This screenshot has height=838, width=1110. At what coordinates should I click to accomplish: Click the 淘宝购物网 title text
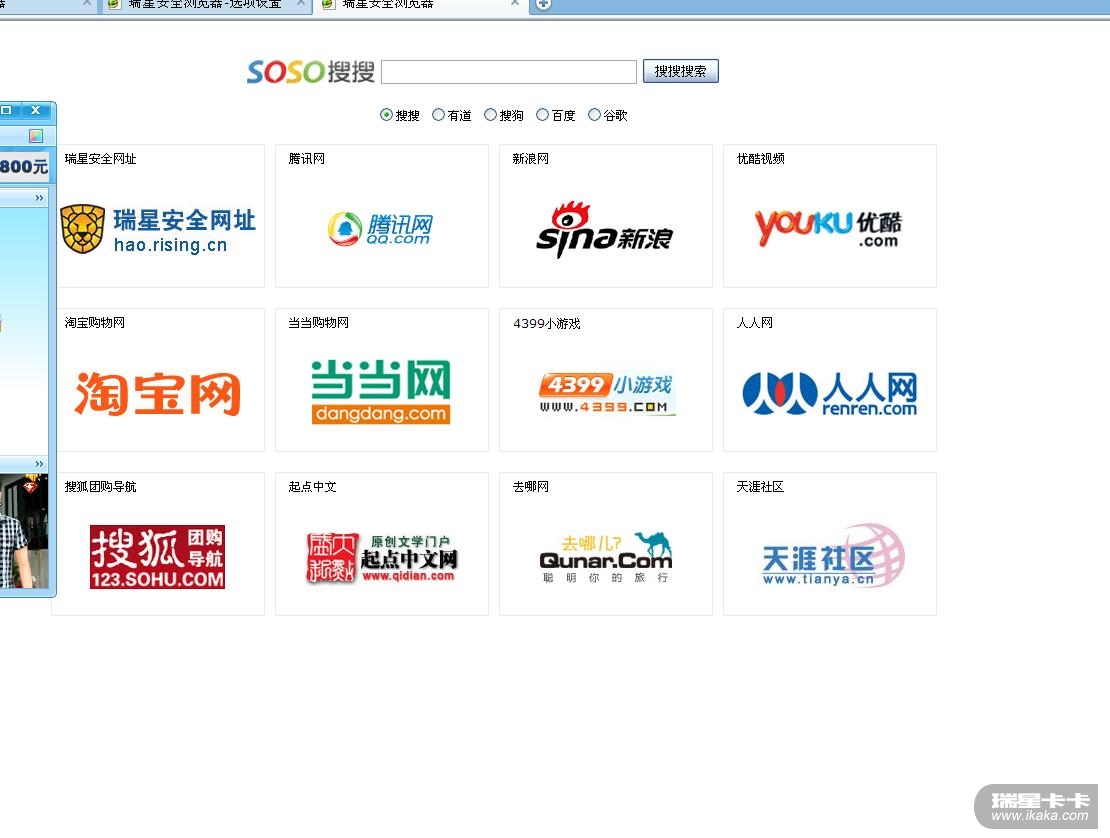[x=94, y=323]
